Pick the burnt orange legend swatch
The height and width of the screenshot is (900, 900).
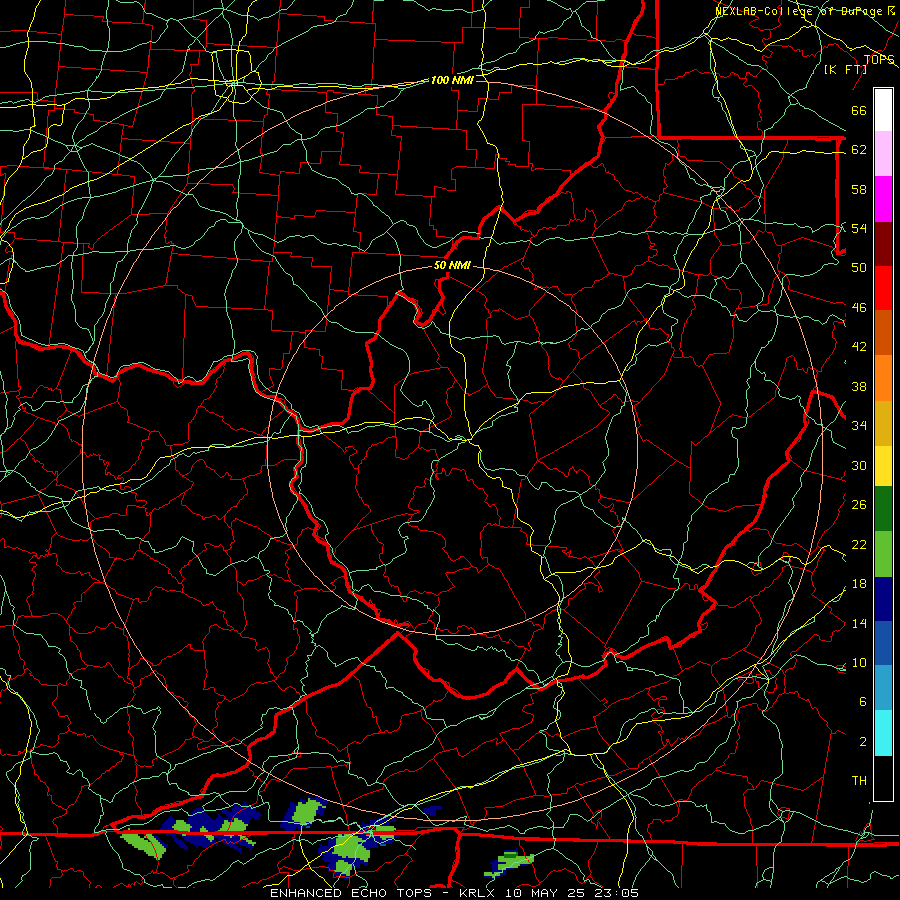pos(883,332)
